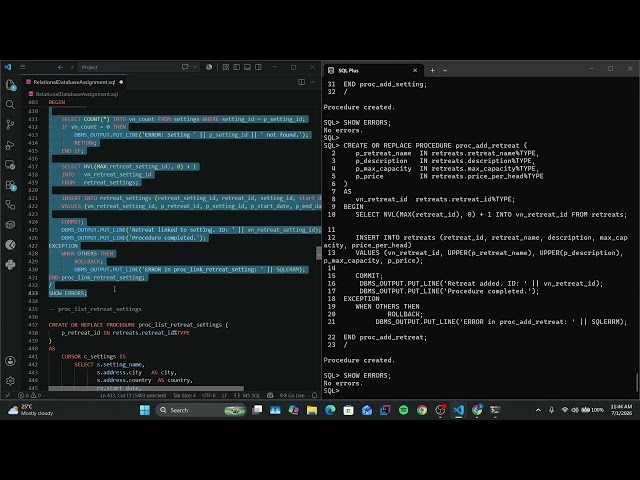The image size is (640, 480).
Task: Open the Windows Start menu
Action: pyautogui.click(x=144, y=410)
